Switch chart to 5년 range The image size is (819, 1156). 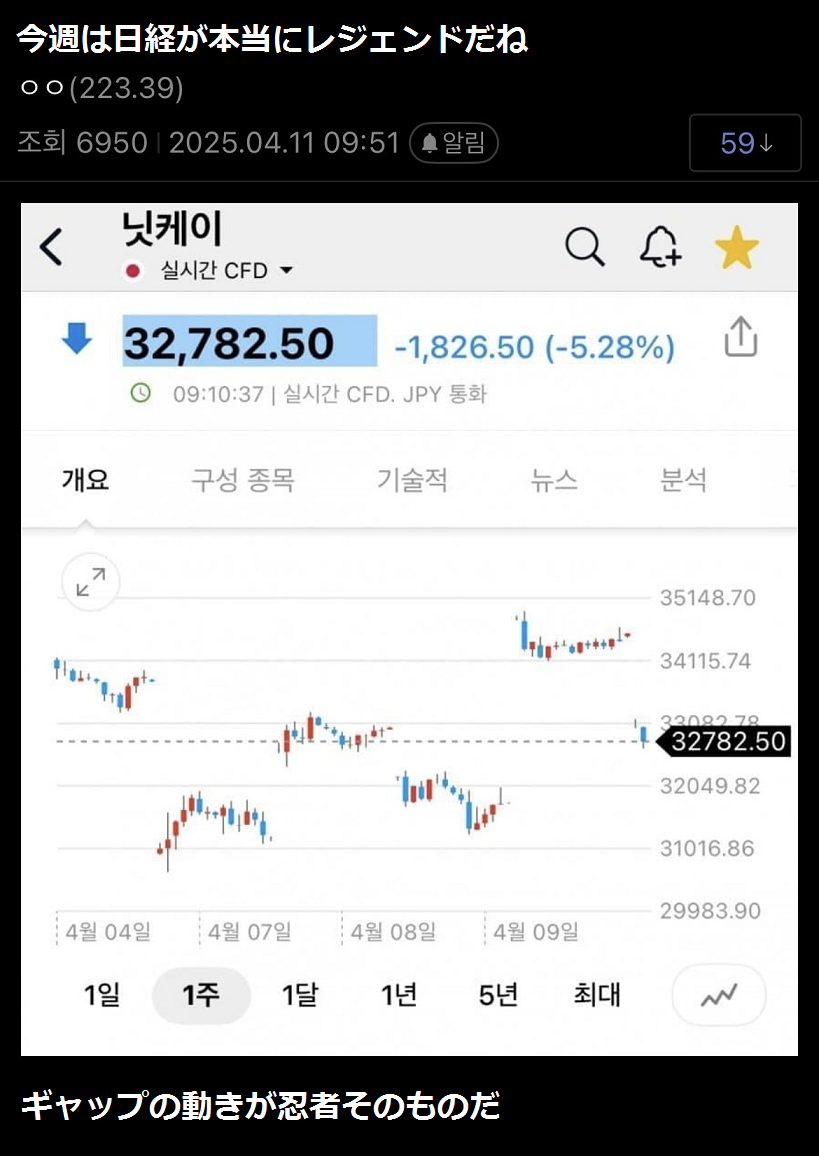498,995
